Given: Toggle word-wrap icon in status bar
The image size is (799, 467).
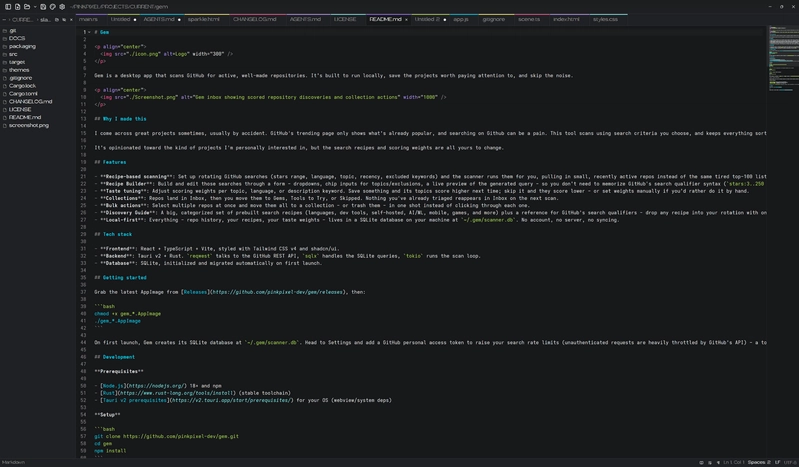Looking at the screenshot, I should [x=710, y=462].
